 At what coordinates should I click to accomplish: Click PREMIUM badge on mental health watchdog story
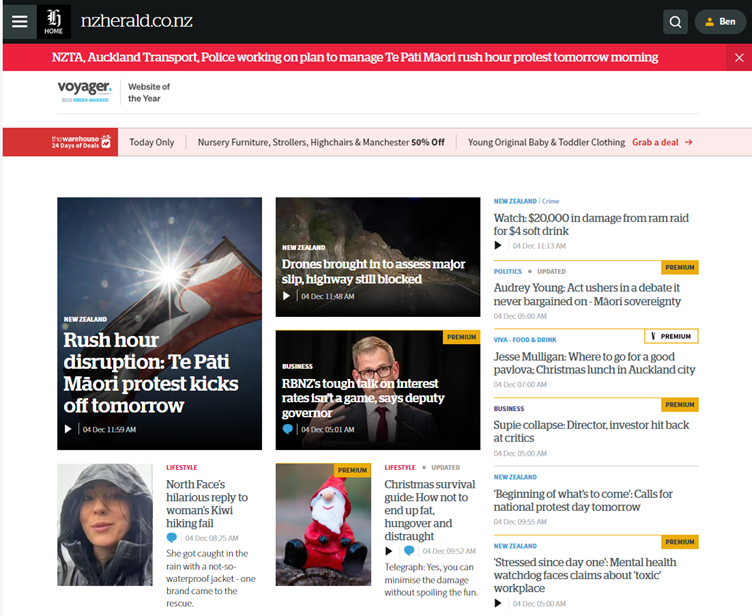click(680, 542)
